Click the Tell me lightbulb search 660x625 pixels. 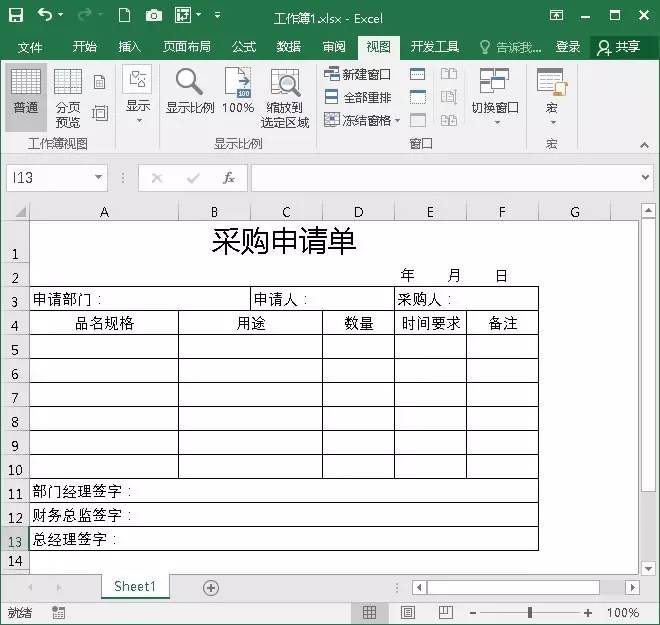(510, 47)
